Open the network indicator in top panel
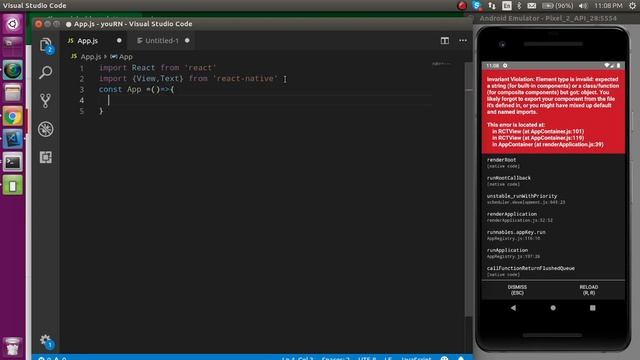Screen dimensions: 640x360 (x=492, y=5)
